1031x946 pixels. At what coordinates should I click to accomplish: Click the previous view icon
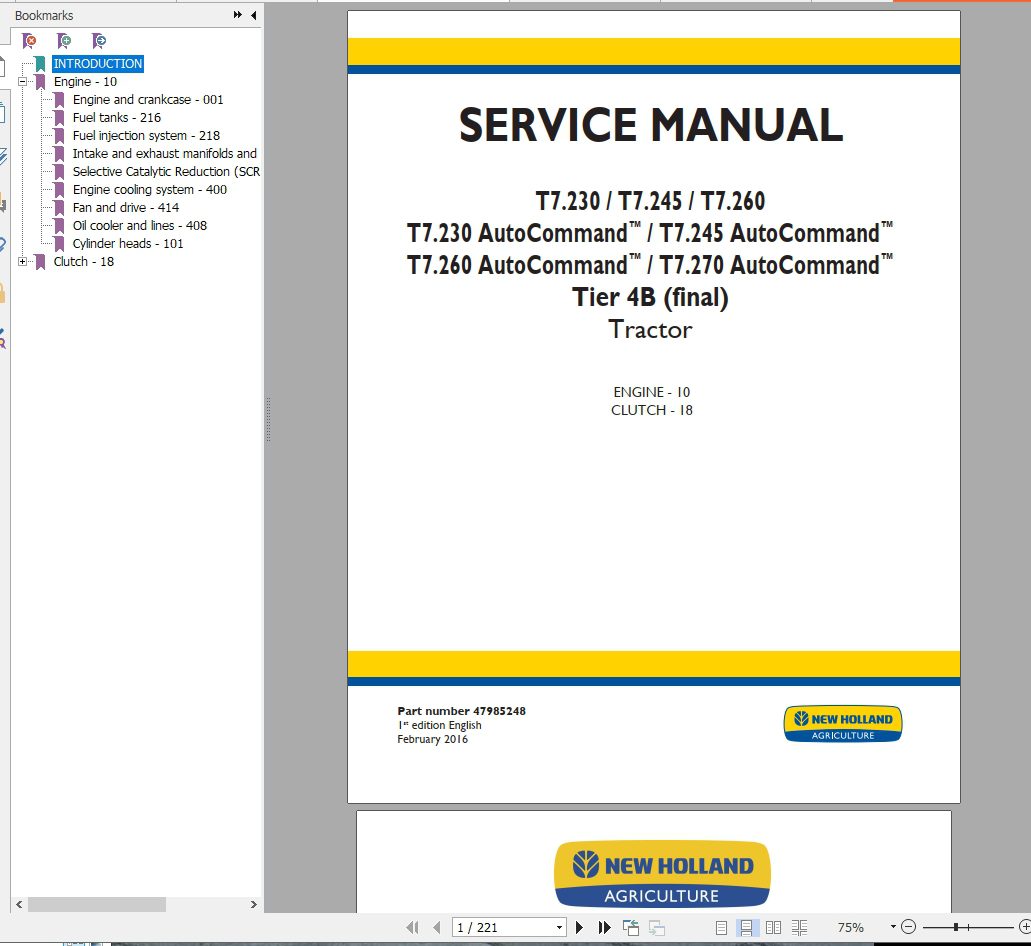631,927
